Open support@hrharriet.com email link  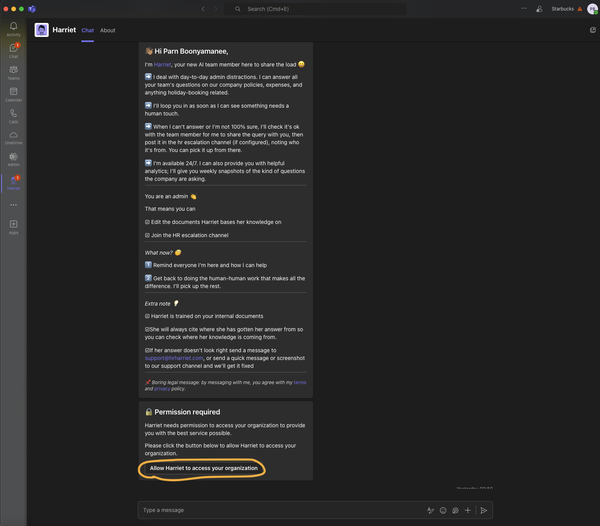coord(174,358)
